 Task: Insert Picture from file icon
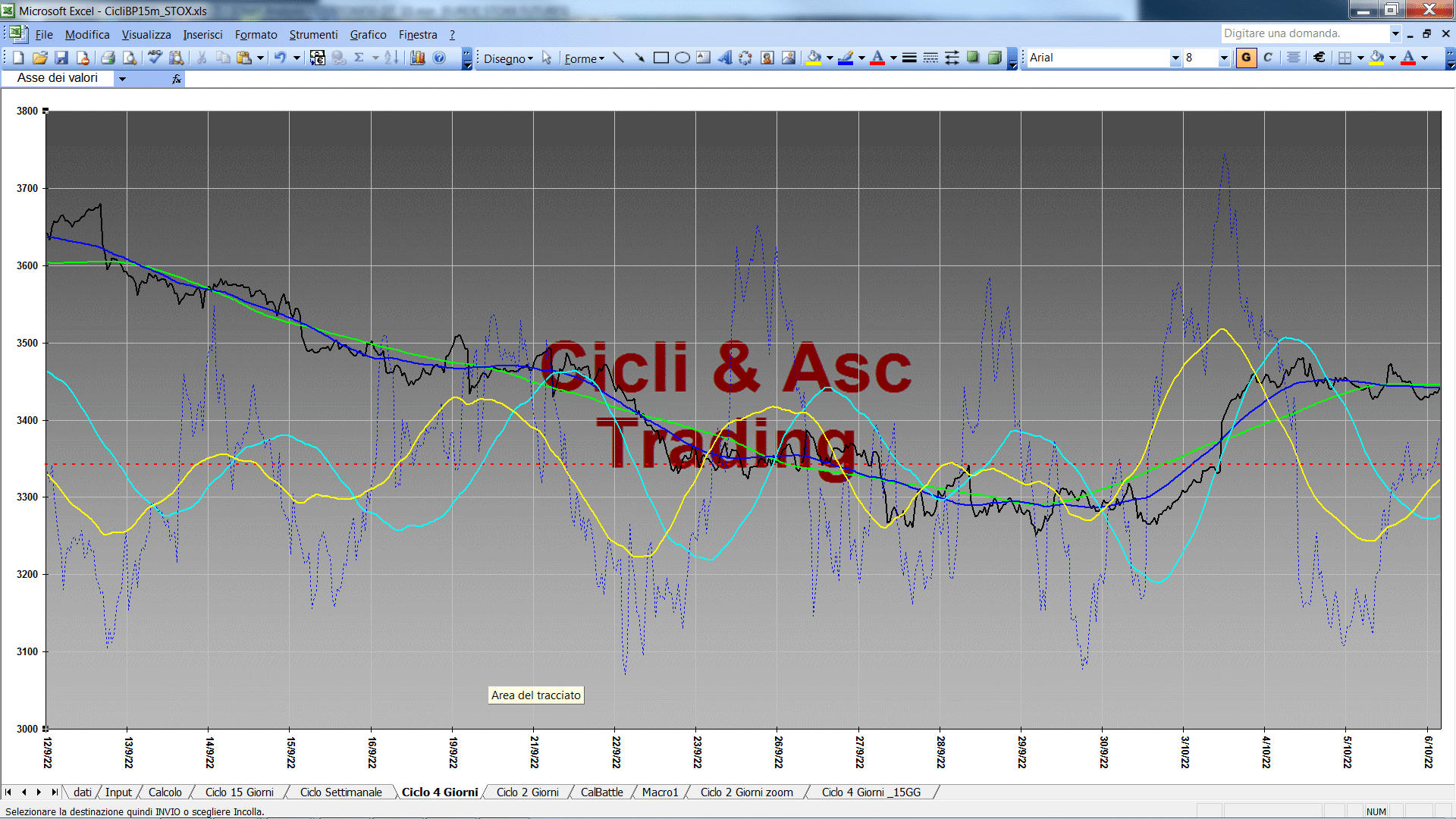coord(788,58)
